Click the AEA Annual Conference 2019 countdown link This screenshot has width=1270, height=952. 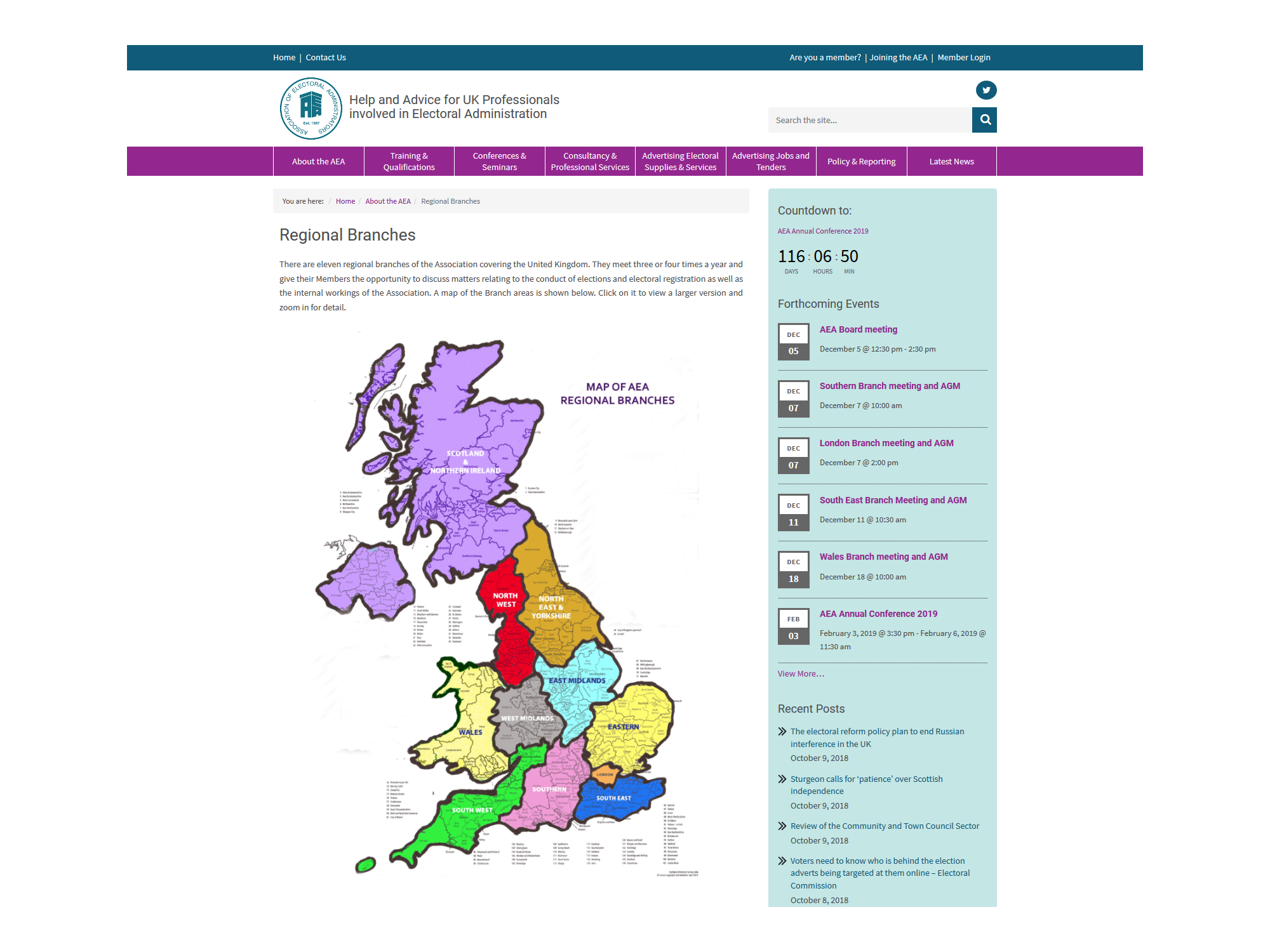click(x=823, y=231)
